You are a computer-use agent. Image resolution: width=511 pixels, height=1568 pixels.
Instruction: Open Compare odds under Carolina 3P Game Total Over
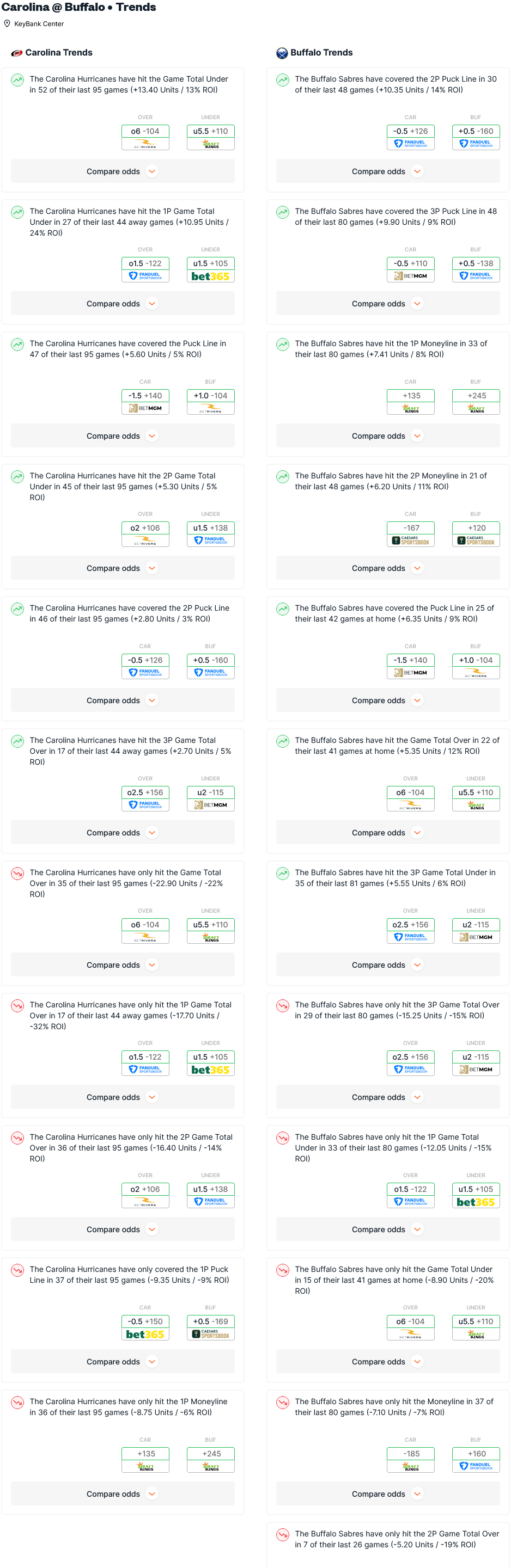point(123,833)
